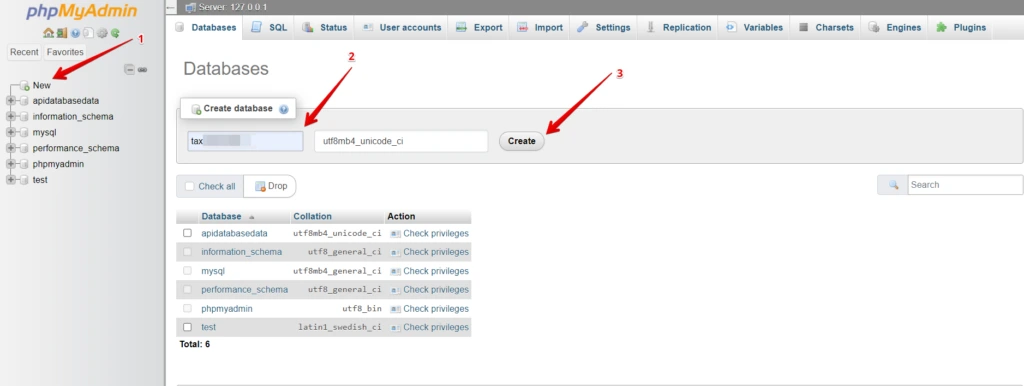
Task: Click privileges icon in mysql row
Action: (394, 271)
